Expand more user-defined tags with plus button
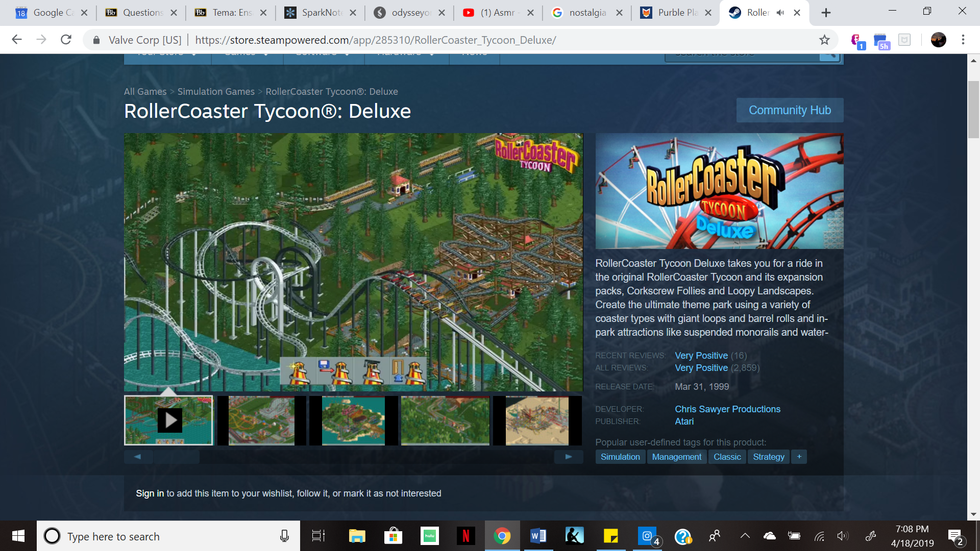 tap(798, 457)
